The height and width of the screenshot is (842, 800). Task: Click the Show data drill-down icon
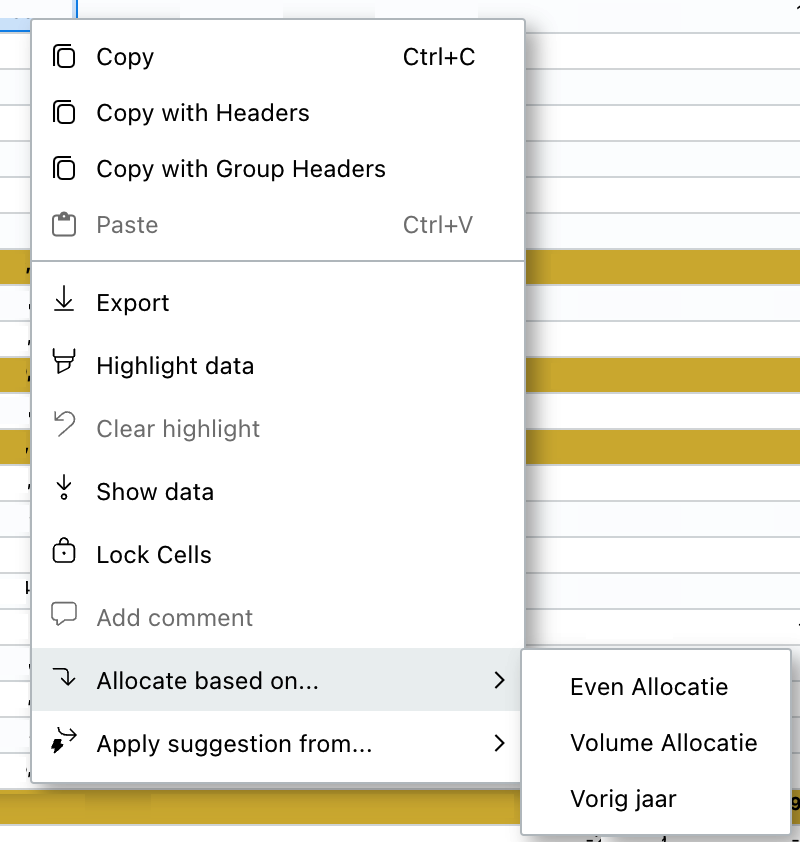point(64,487)
